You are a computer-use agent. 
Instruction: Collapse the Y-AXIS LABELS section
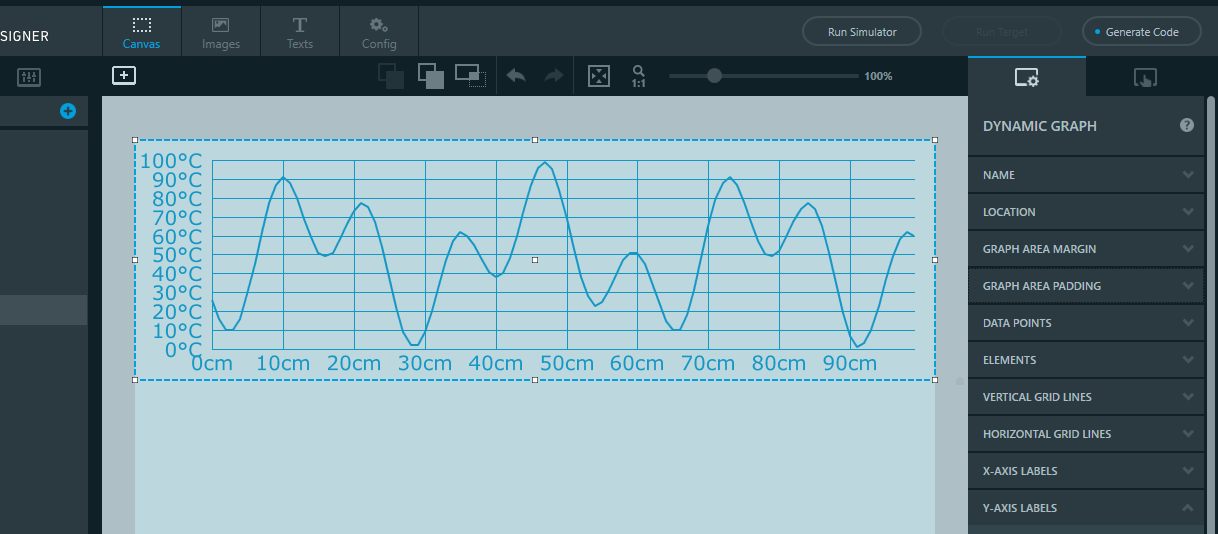(x=1086, y=508)
